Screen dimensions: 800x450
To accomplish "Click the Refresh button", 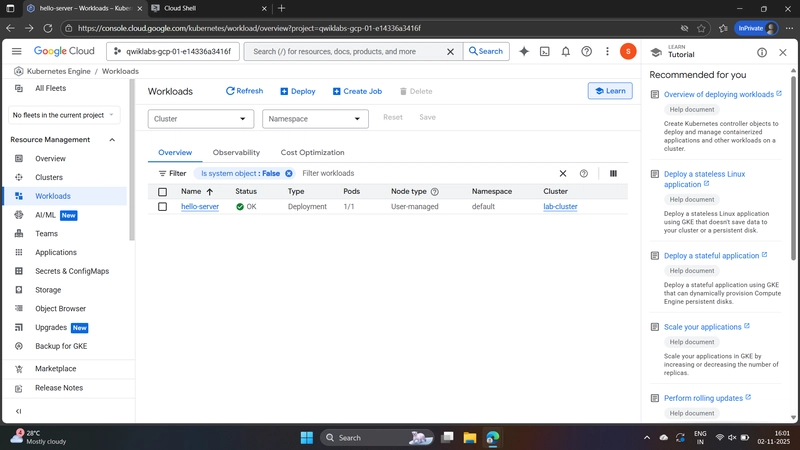I will [x=244, y=91].
